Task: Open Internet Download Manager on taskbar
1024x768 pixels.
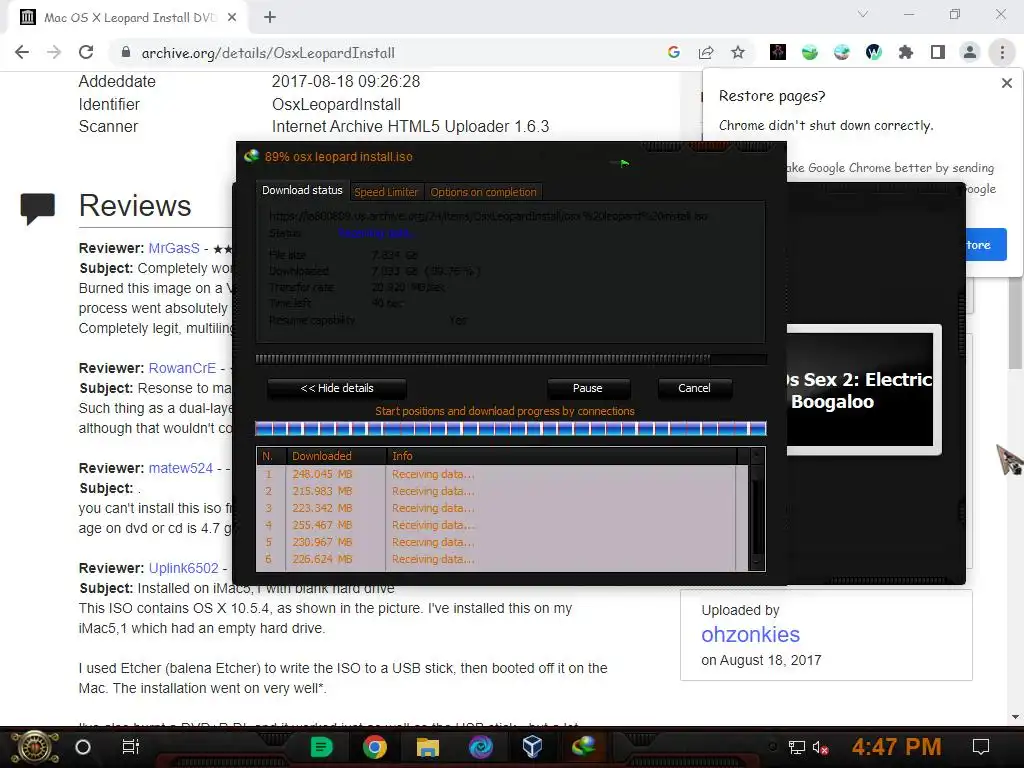Action: (584, 747)
